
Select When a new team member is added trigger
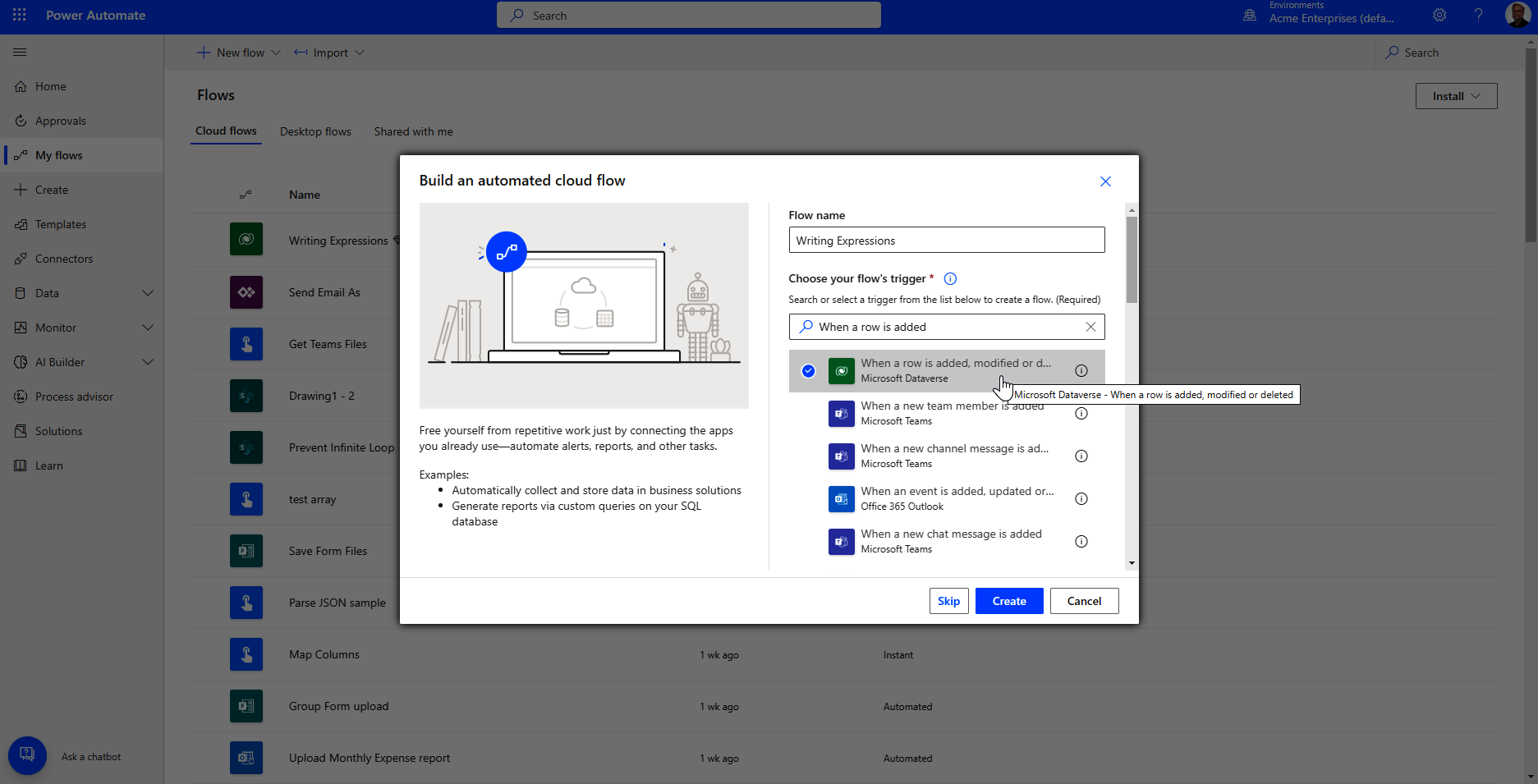pos(947,413)
